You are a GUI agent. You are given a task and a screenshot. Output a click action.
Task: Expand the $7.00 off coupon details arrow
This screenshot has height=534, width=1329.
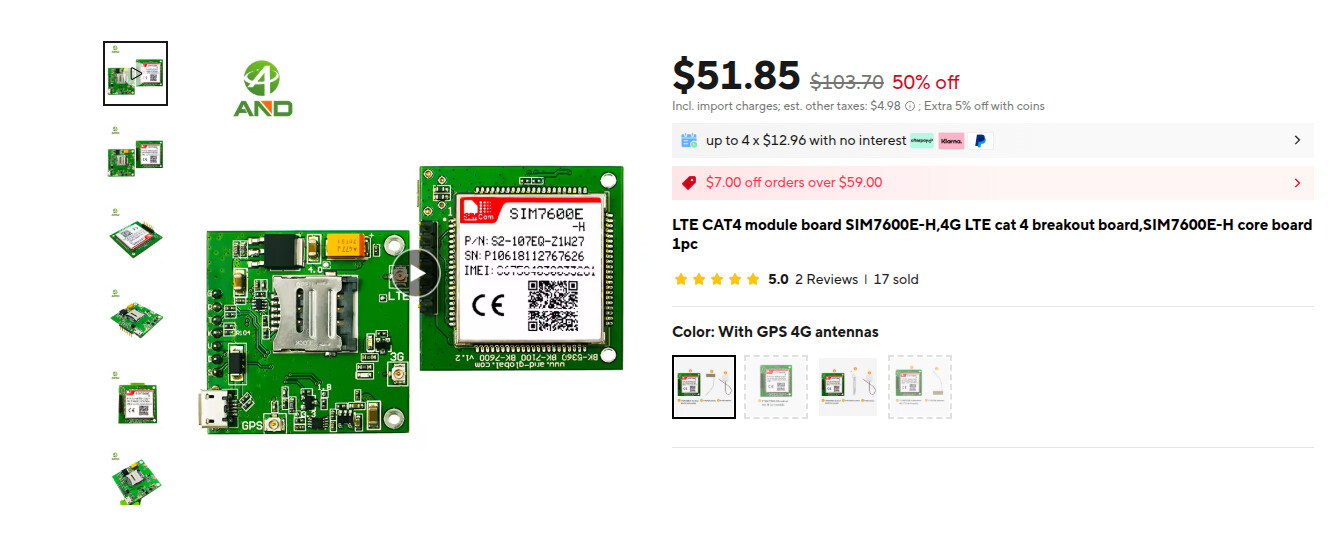pyautogui.click(x=1297, y=183)
